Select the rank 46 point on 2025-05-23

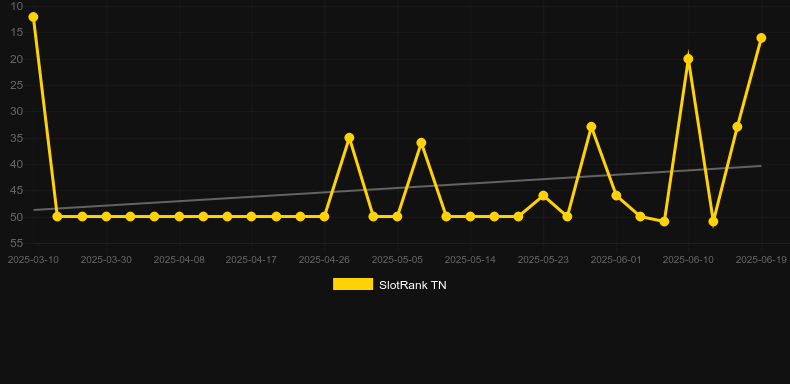pyautogui.click(x=543, y=196)
